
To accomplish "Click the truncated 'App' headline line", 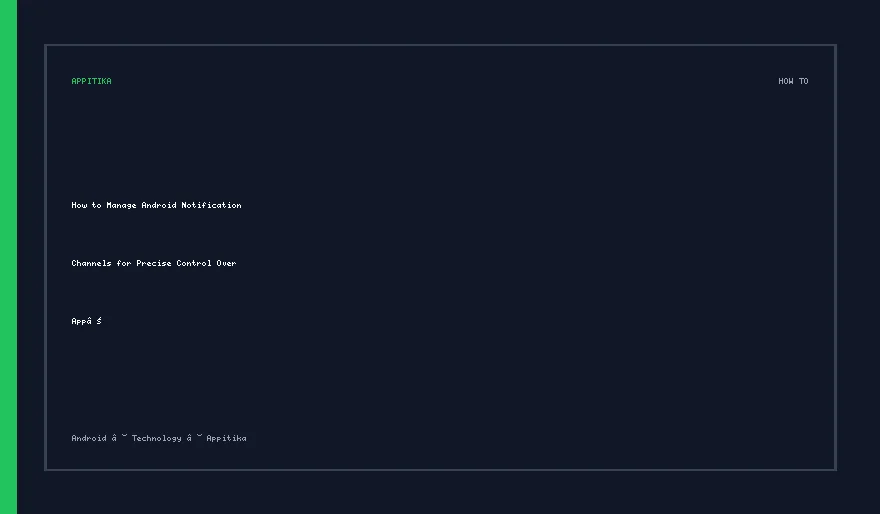I will (86, 321).
